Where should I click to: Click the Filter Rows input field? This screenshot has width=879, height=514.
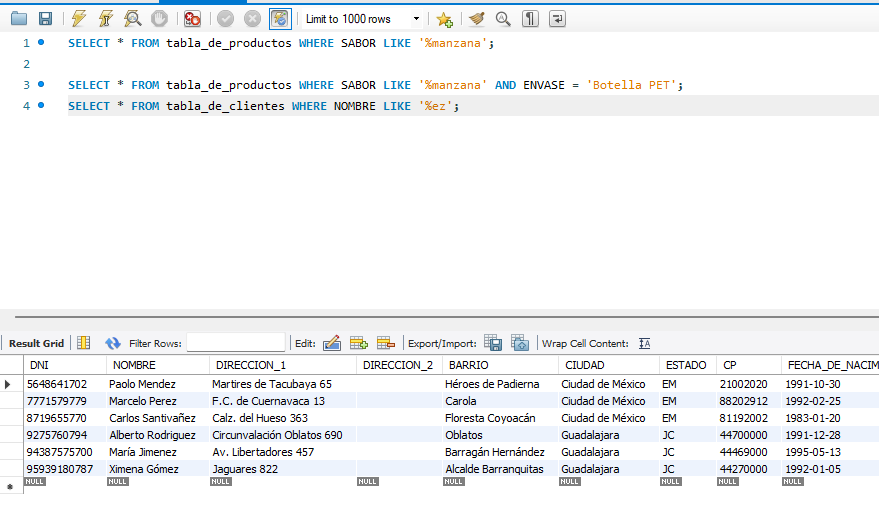pyautogui.click(x=235, y=343)
